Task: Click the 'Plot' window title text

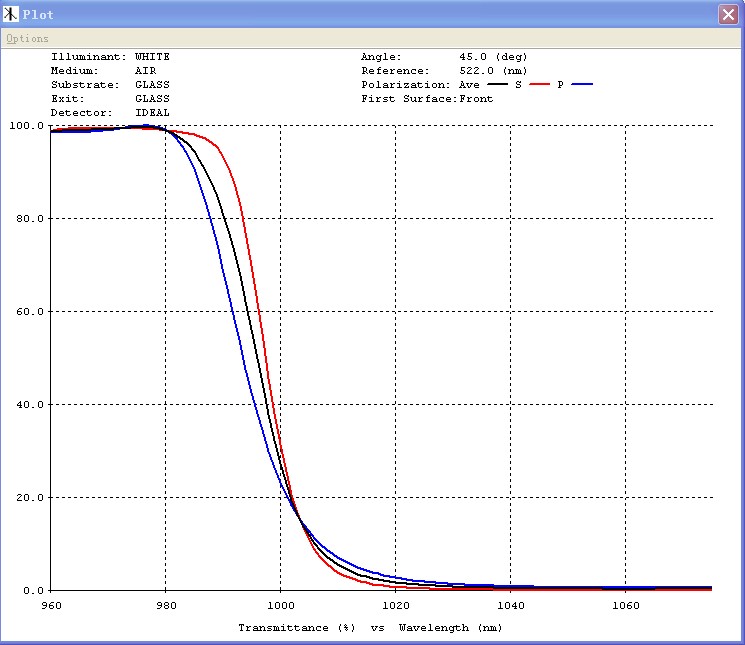Action: coord(38,15)
